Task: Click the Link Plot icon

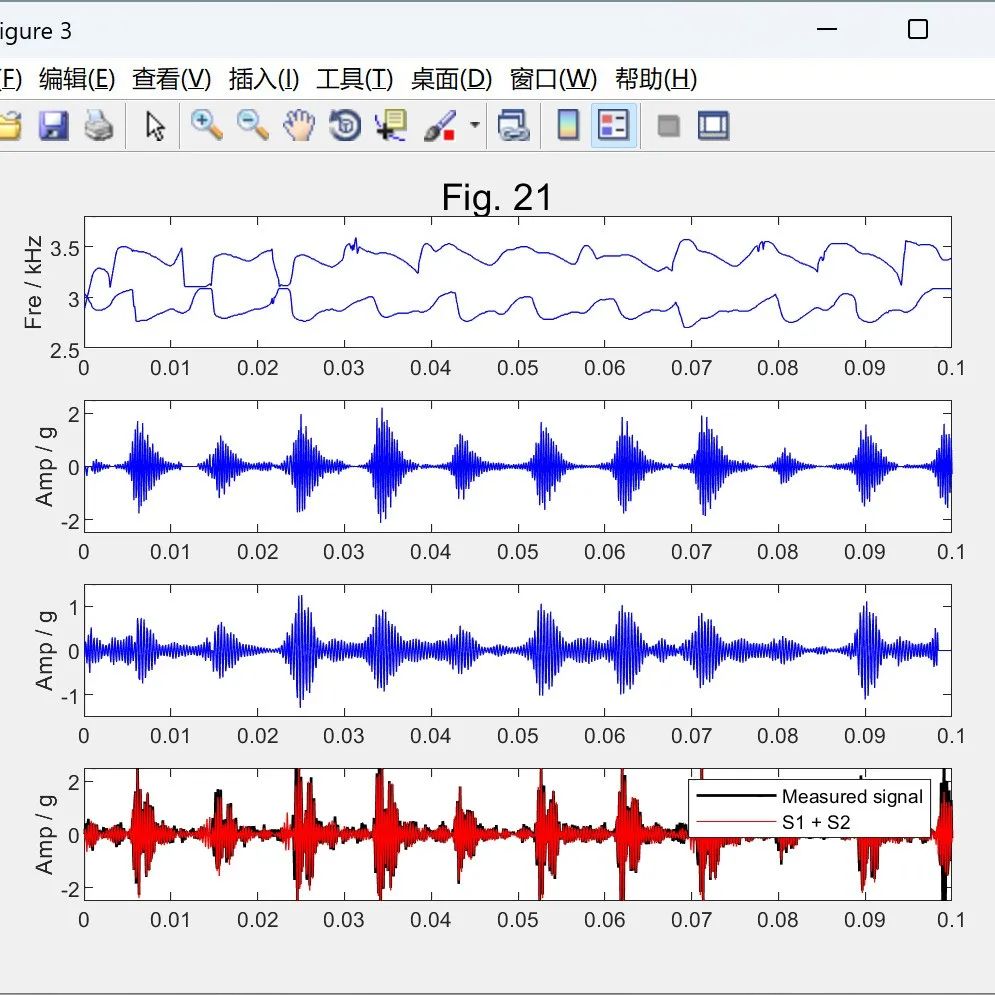Action: pos(513,125)
